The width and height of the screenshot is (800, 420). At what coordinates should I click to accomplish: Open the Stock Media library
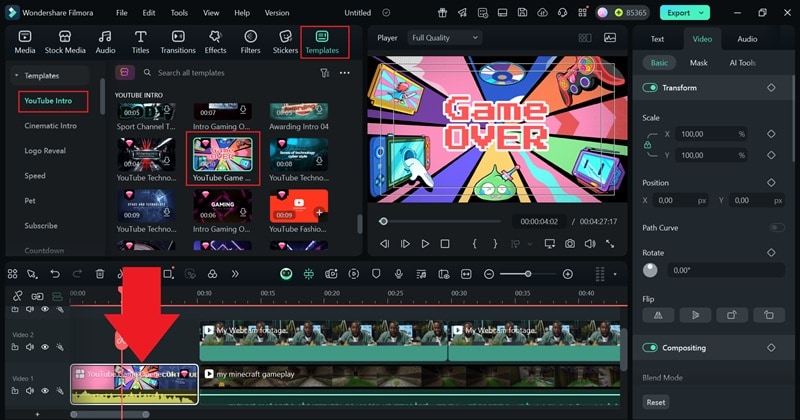pyautogui.click(x=65, y=42)
